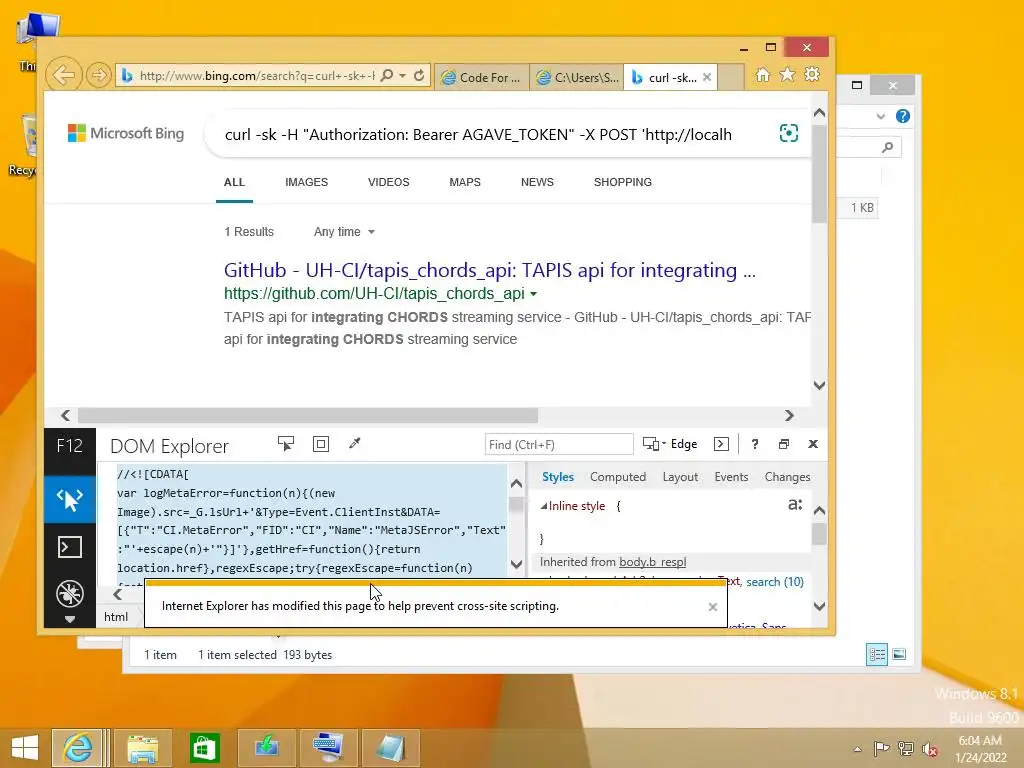Unpin the F12 developer tools pane
Image resolution: width=1024 pixels, height=768 pixels.
click(x=784, y=444)
